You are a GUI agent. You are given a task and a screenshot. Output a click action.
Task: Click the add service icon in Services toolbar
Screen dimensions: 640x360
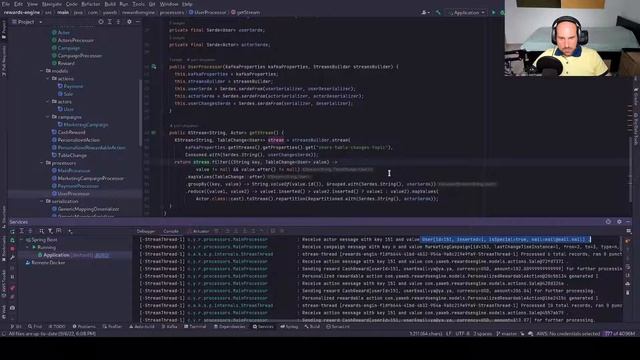70,231
